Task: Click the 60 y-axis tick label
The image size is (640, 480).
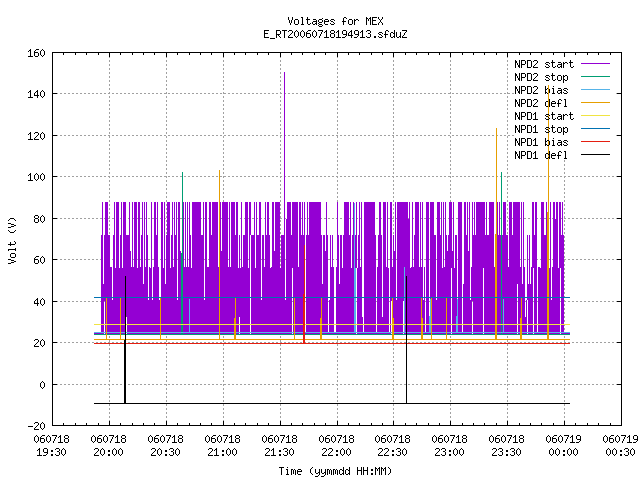Action: pyautogui.click(x=39, y=260)
